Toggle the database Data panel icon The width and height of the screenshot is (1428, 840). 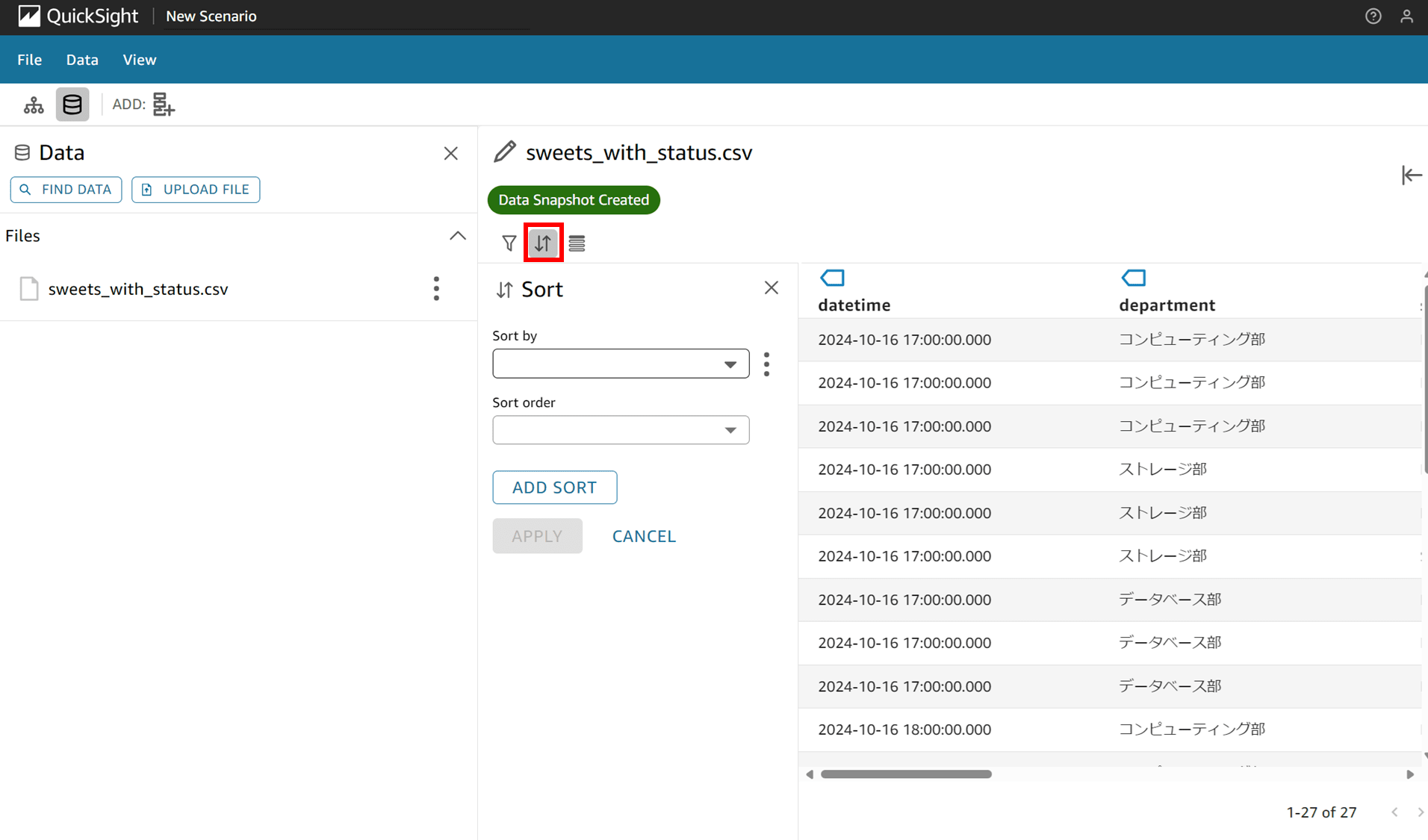click(x=72, y=105)
